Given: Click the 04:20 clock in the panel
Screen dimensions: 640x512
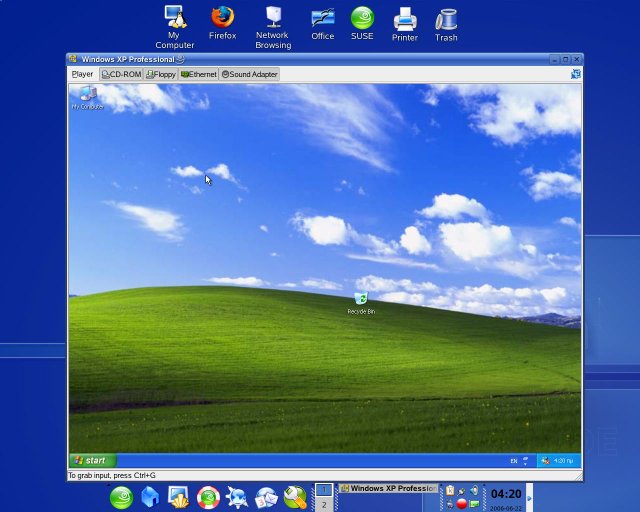Looking at the screenshot, I should (x=505, y=494).
